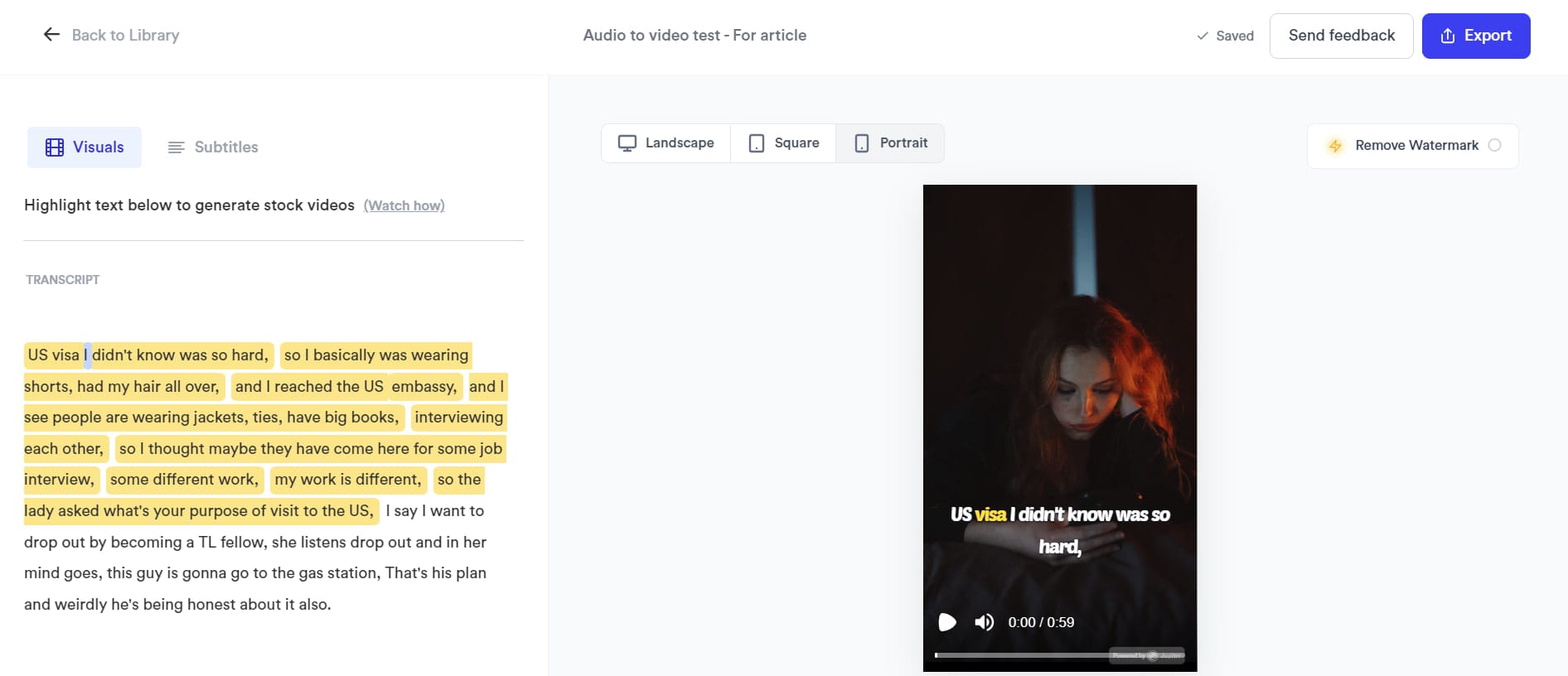Viewport: 1568px width, 676px height.
Task: Click the subtitle overlay on video
Action: [1060, 530]
